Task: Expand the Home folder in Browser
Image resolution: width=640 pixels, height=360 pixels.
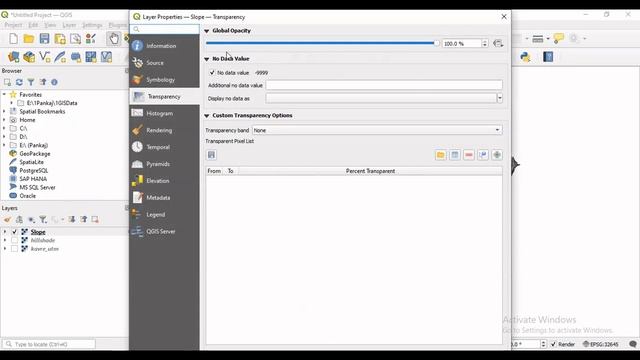Action: [4, 120]
